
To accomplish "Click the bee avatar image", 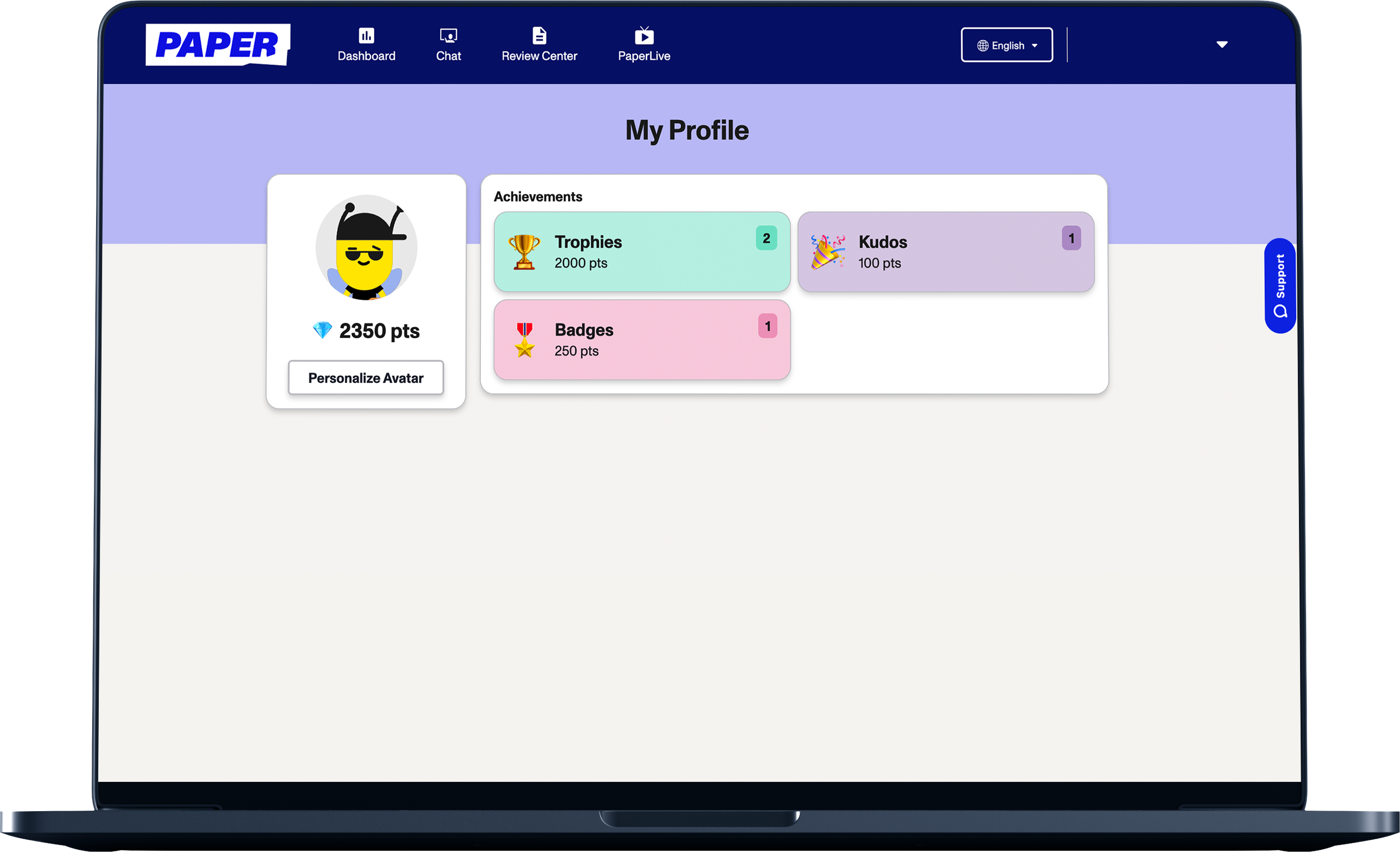I will pos(367,247).
